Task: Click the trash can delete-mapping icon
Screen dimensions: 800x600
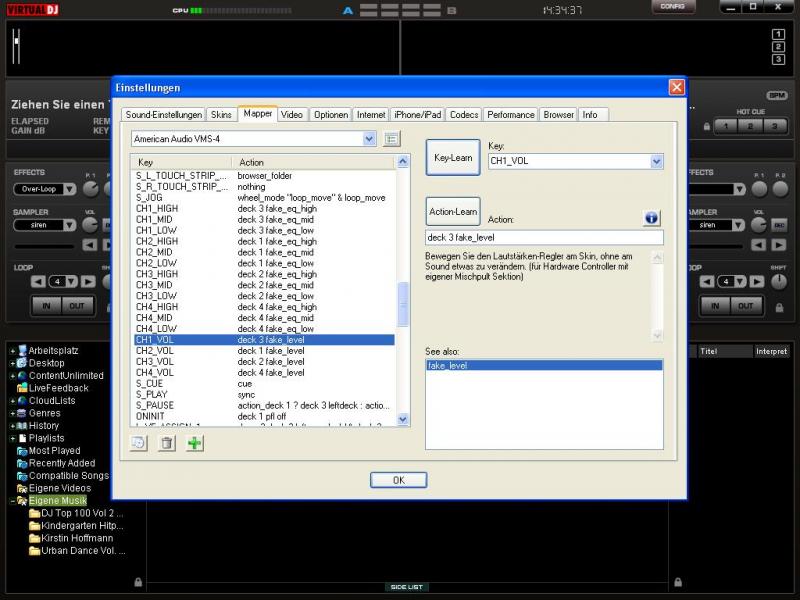Action: [167, 443]
